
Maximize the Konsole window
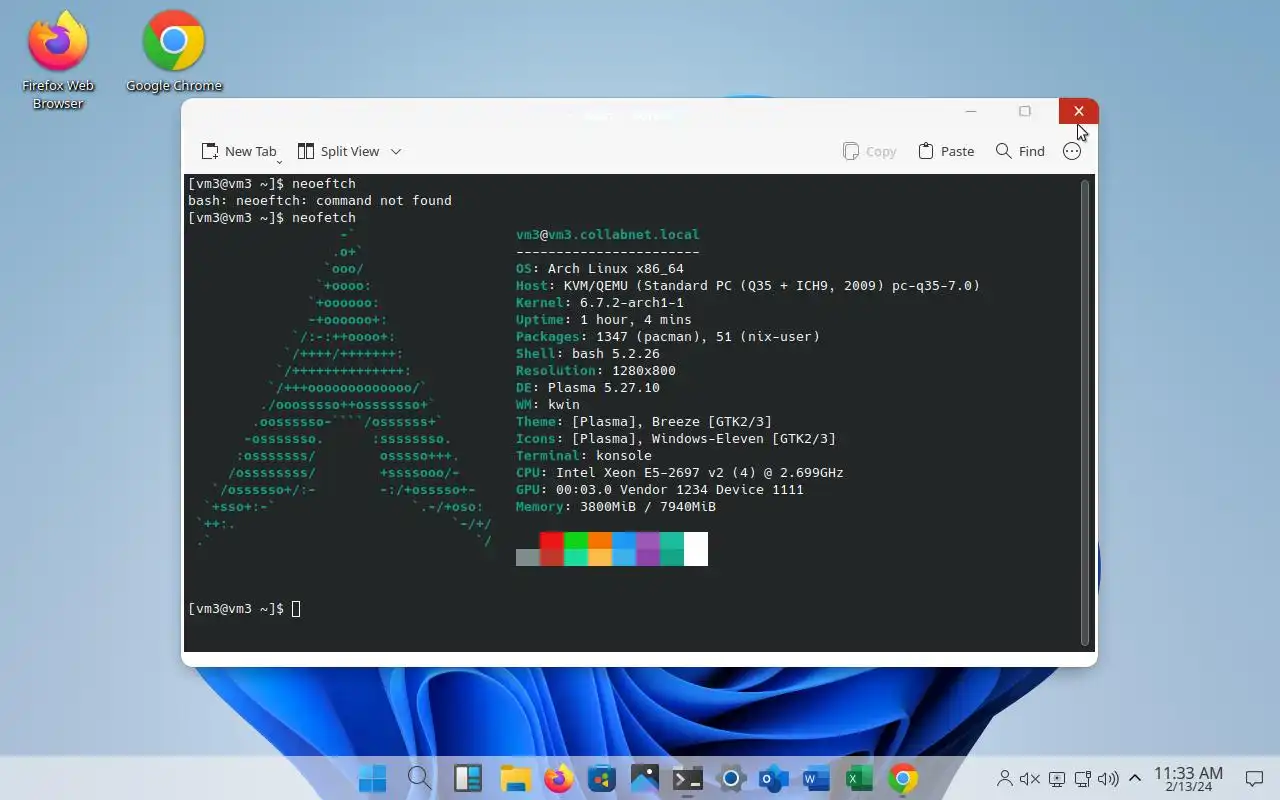pyautogui.click(x=1025, y=111)
